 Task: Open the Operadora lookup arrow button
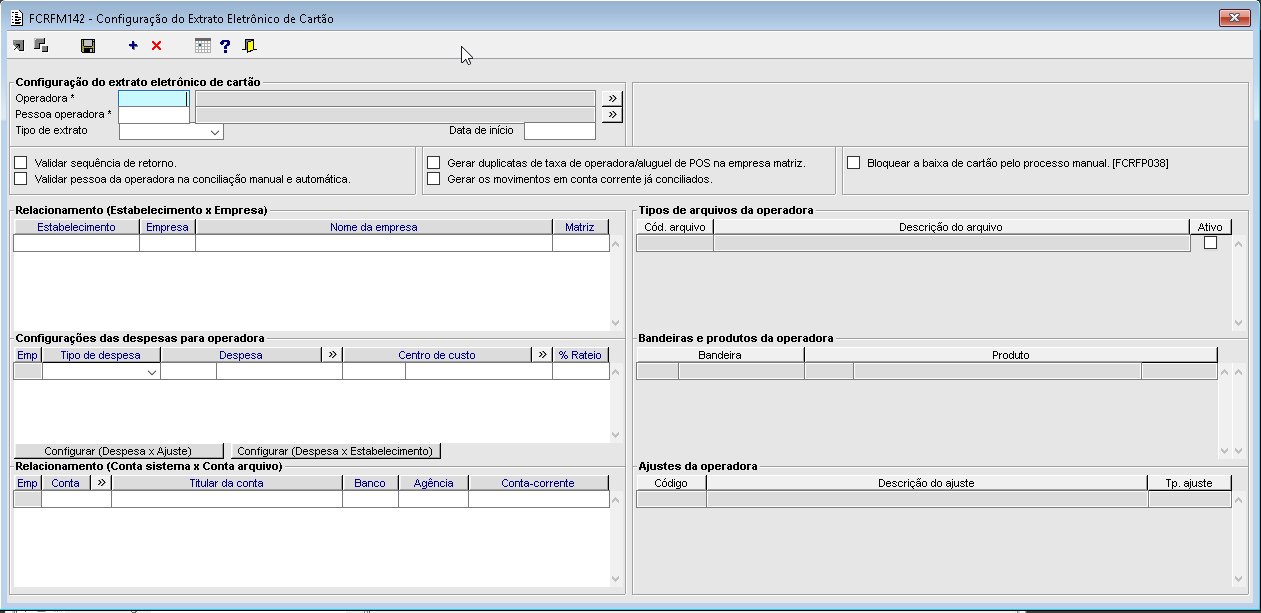(612, 98)
